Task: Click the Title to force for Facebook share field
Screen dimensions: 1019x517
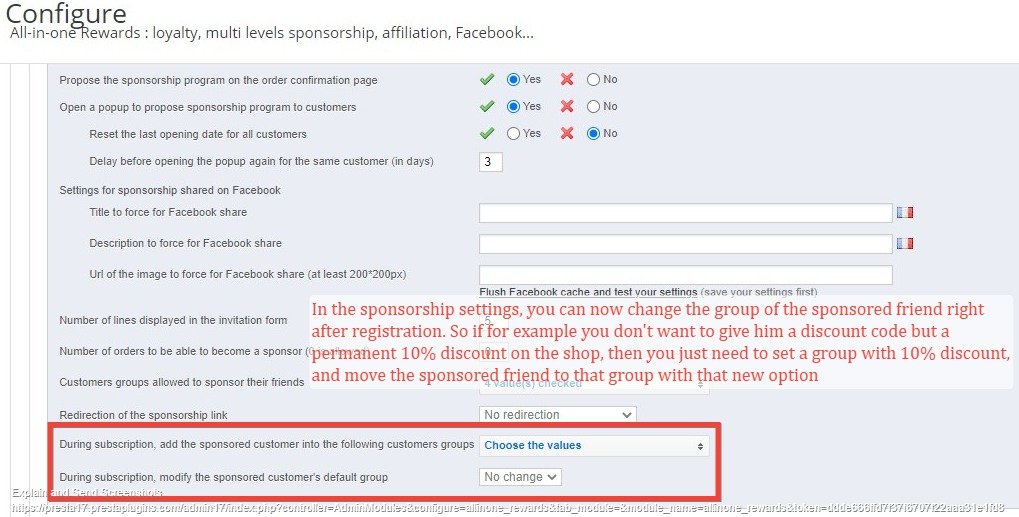Action: (685, 213)
